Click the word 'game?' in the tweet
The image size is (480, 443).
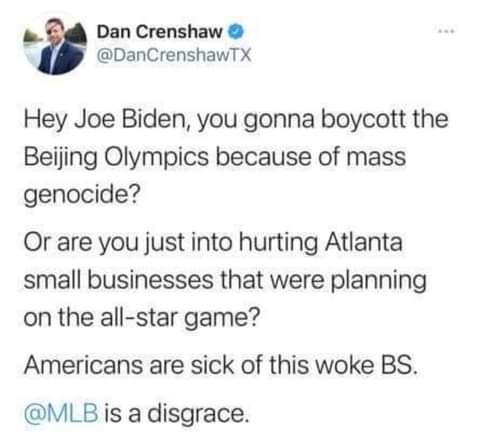[x=222, y=318]
